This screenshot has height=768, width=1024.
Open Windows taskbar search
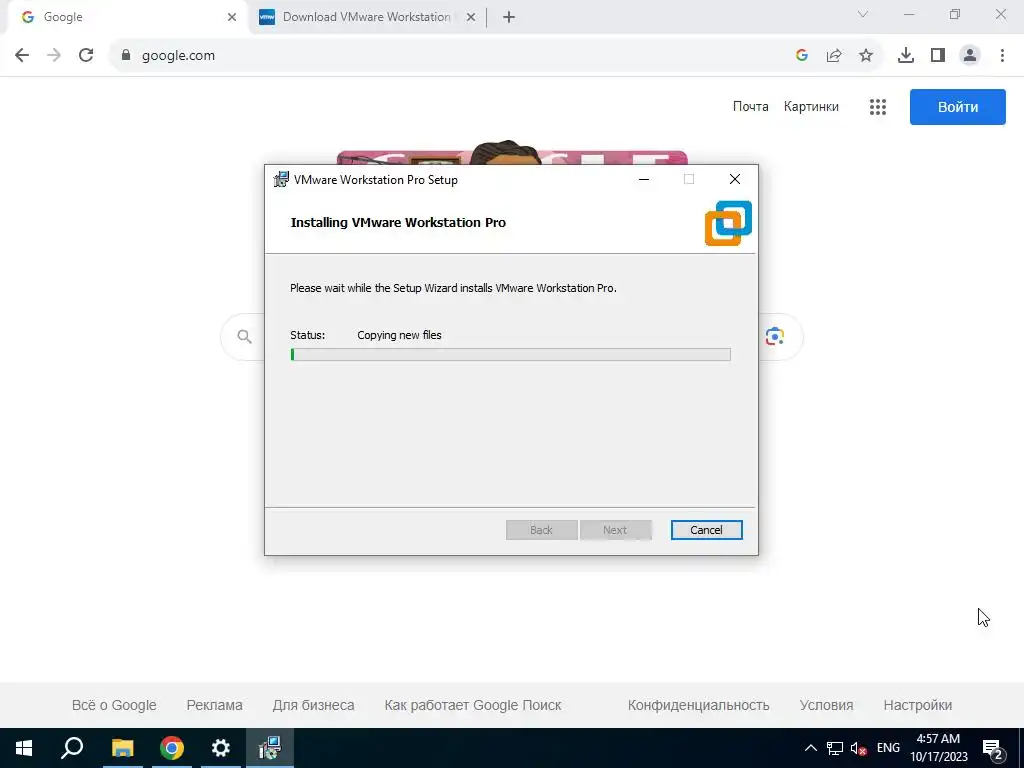(72, 748)
